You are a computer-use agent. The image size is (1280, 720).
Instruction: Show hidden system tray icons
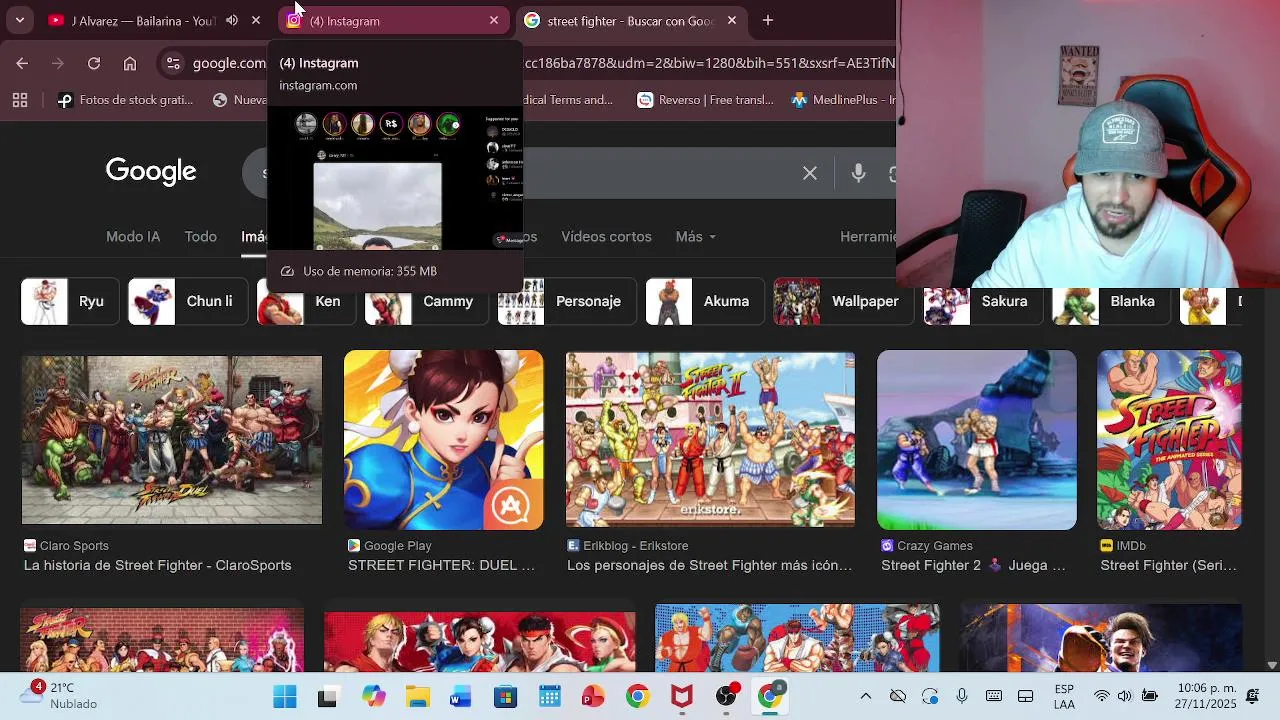866,696
